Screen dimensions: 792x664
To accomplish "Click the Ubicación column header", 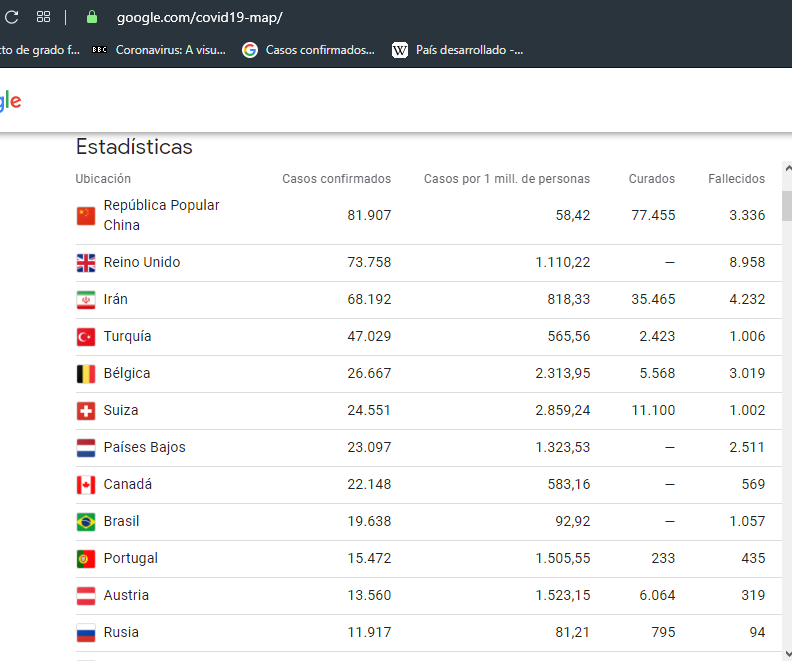I will pos(103,179).
